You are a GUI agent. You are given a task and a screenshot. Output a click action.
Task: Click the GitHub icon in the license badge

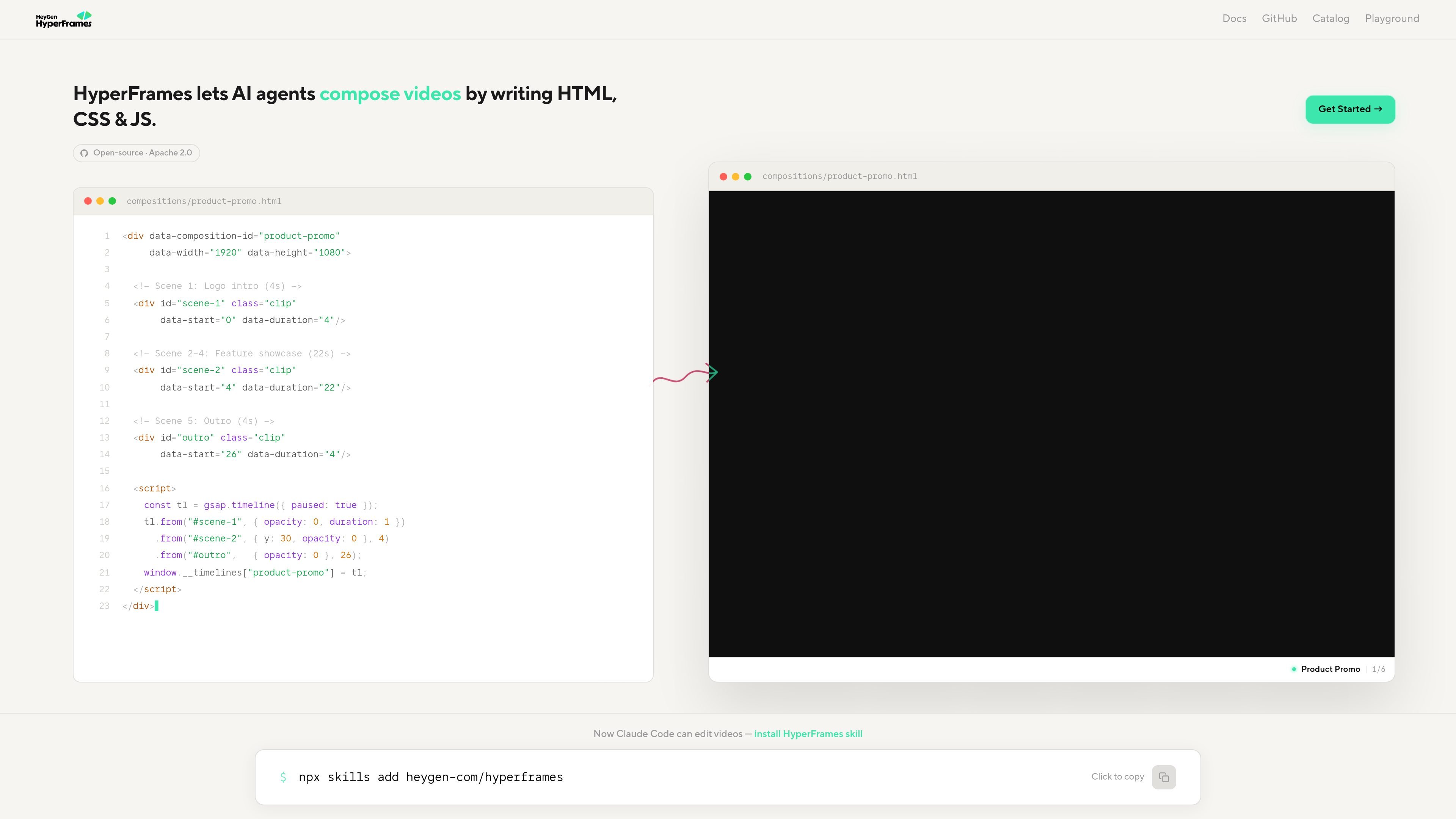click(84, 153)
